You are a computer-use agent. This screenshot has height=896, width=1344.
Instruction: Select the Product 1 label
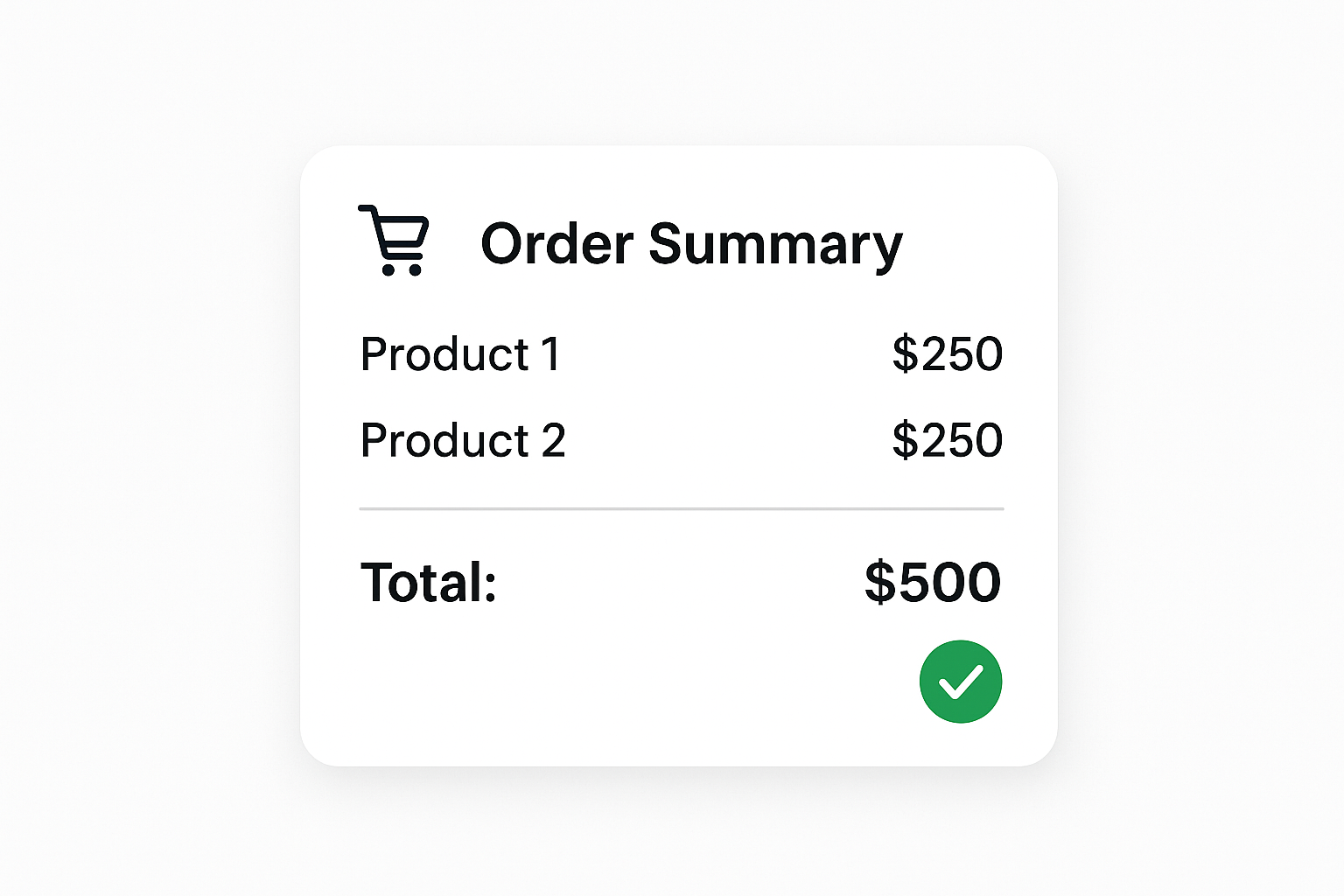460,354
